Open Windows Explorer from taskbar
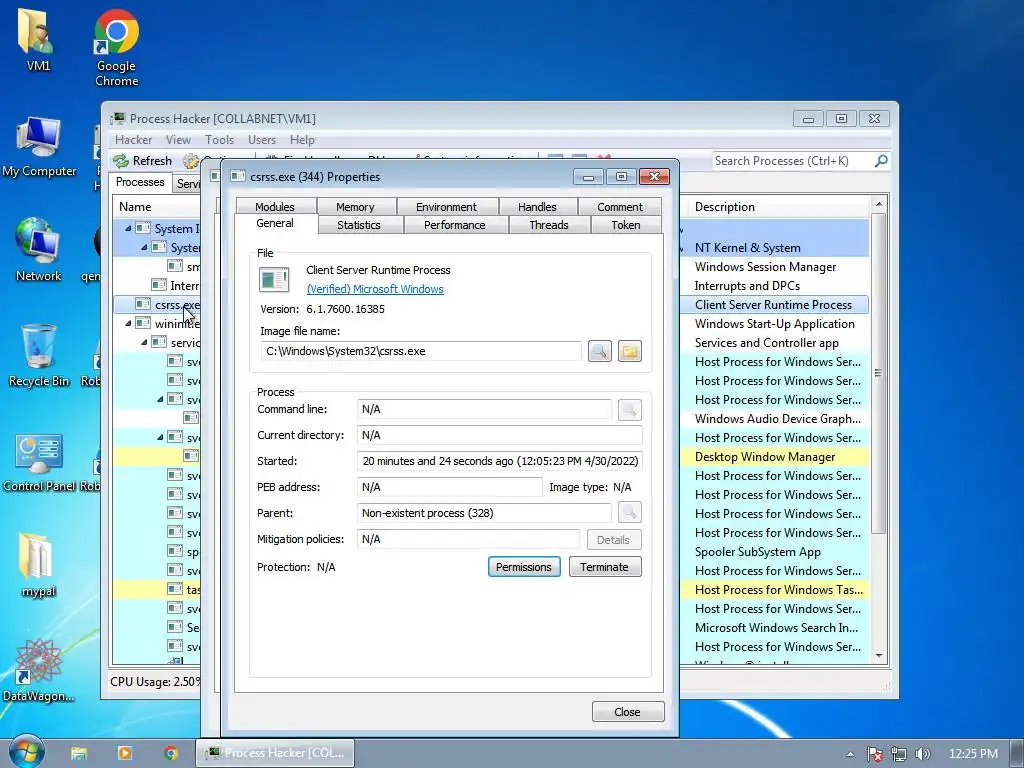The height and width of the screenshot is (768, 1024). [x=79, y=753]
